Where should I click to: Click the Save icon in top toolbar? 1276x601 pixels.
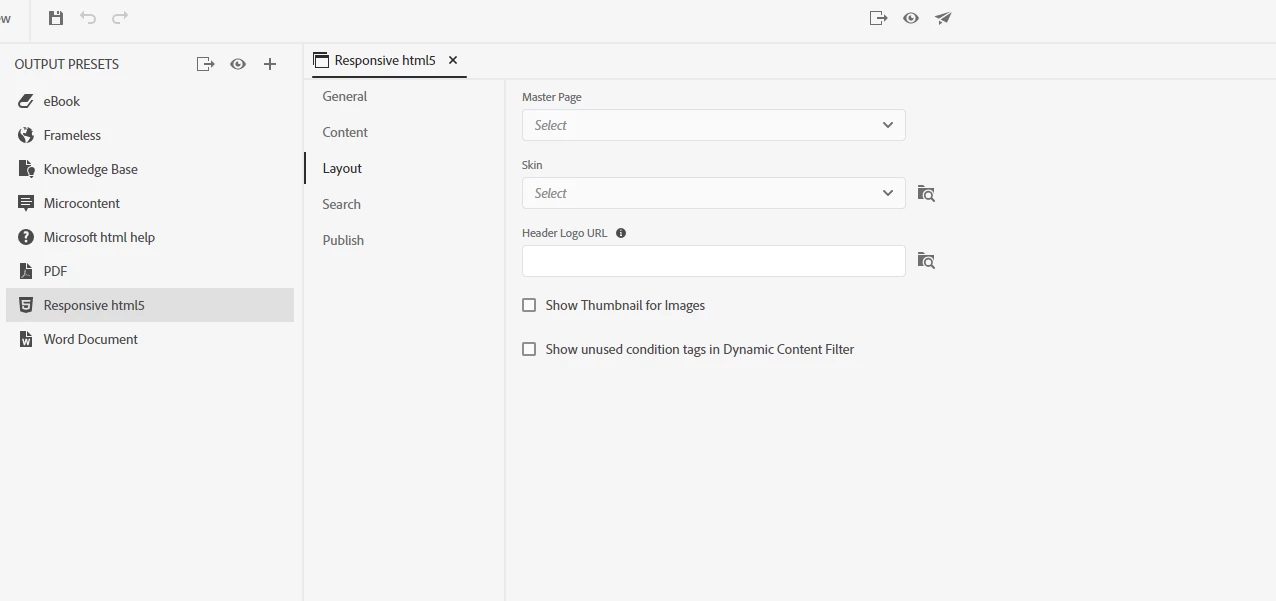pos(56,18)
